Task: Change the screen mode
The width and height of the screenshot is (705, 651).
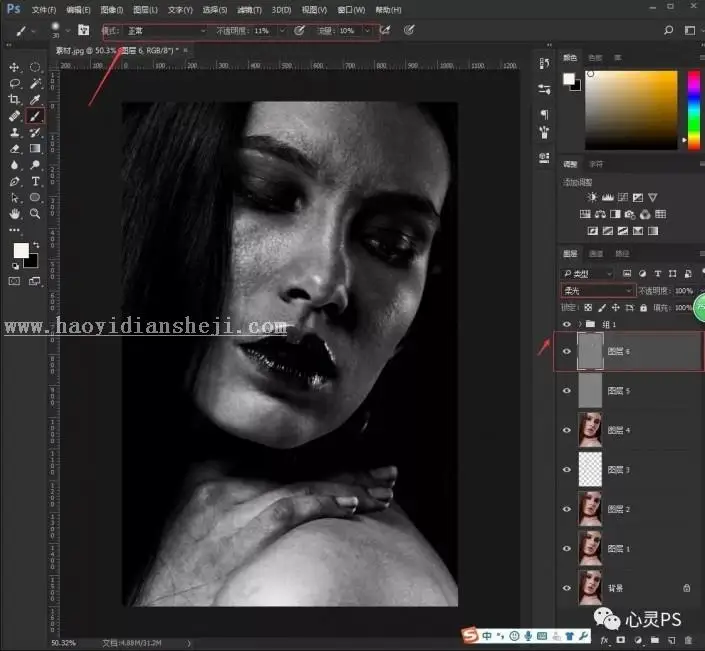Action: tap(35, 281)
